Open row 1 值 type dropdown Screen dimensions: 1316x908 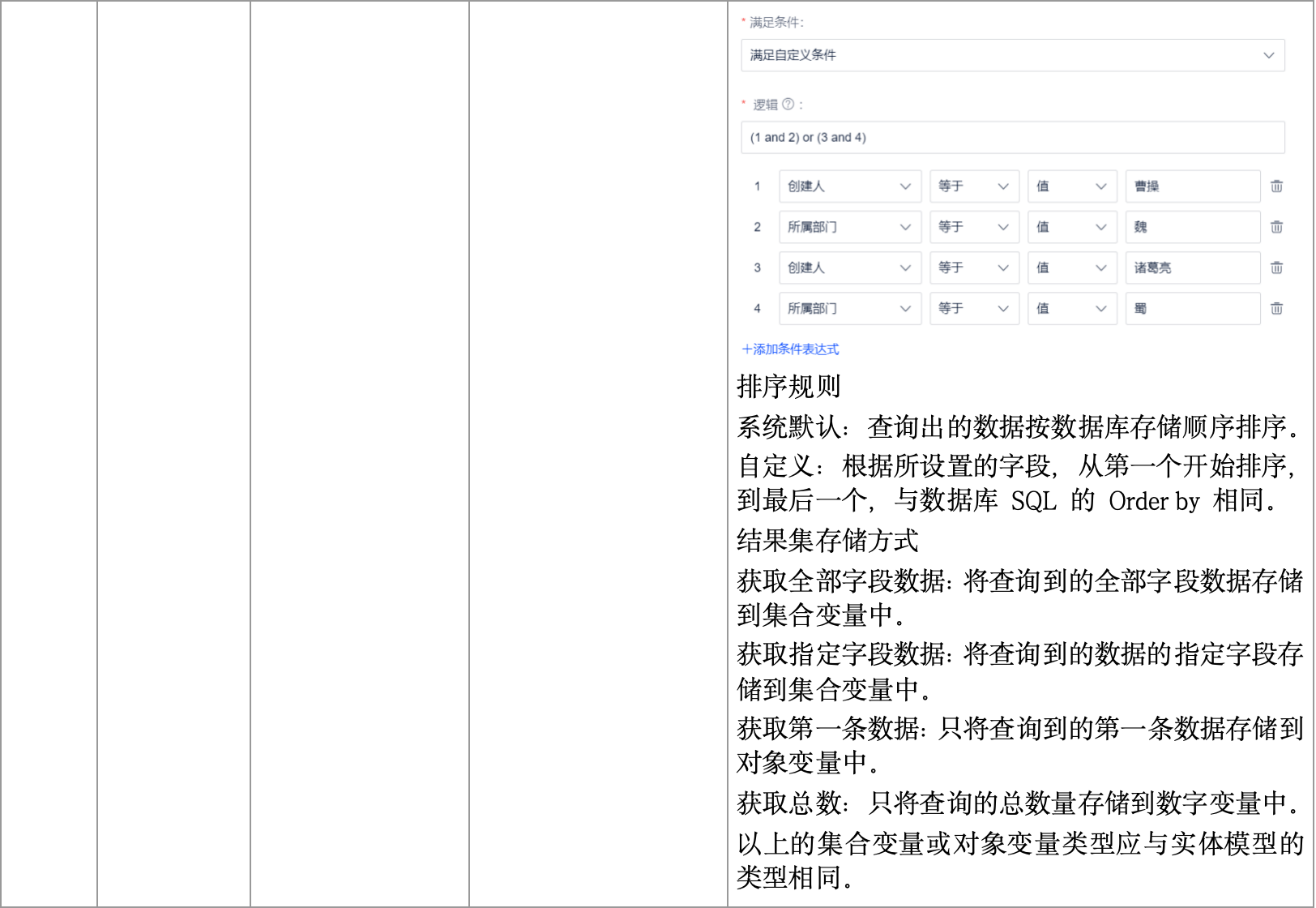pos(1072,186)
